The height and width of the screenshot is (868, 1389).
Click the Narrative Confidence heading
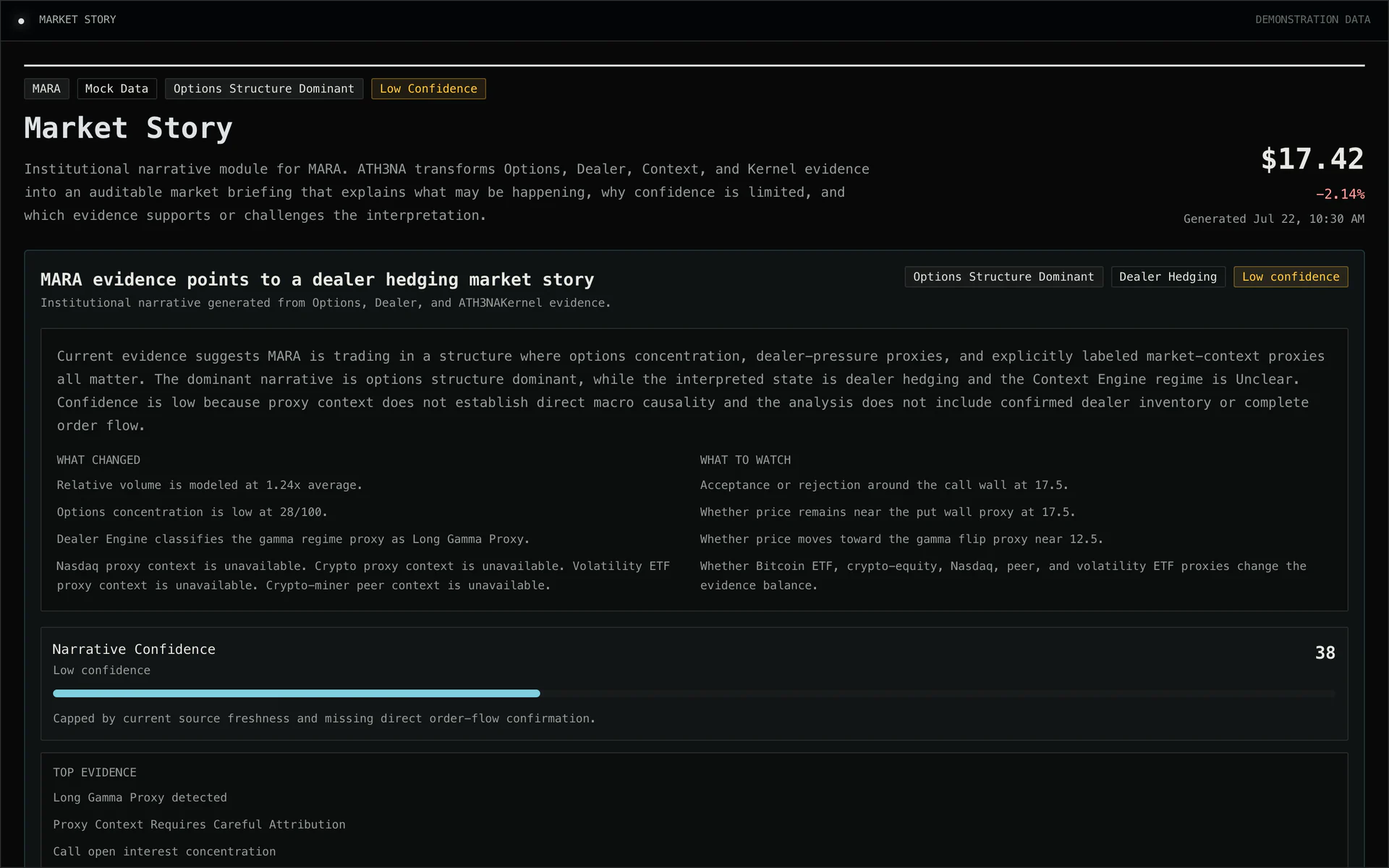[x=134, y=650]
